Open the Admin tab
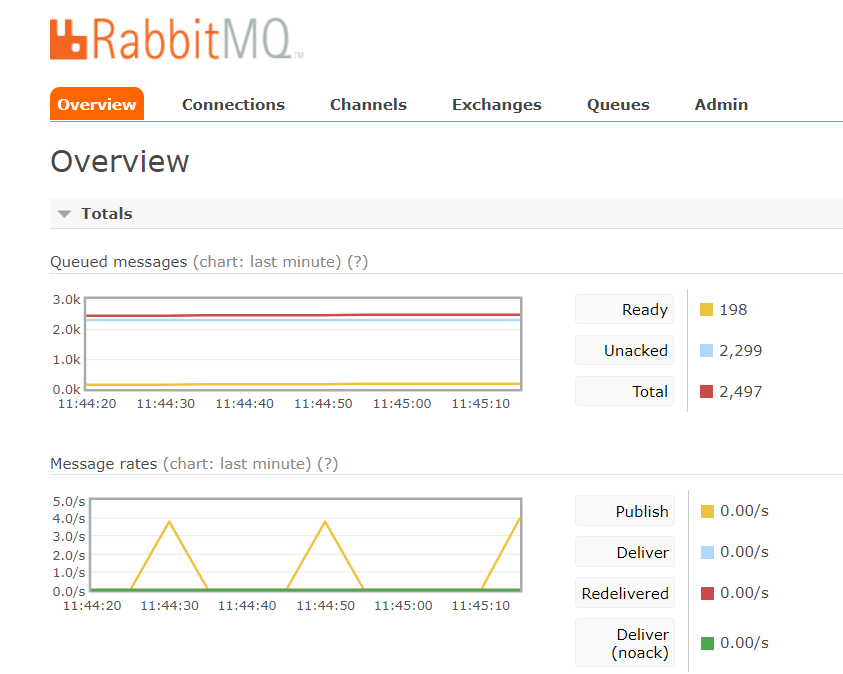The height and width of the screenshot is (674, 843). (x=721, y=104)
